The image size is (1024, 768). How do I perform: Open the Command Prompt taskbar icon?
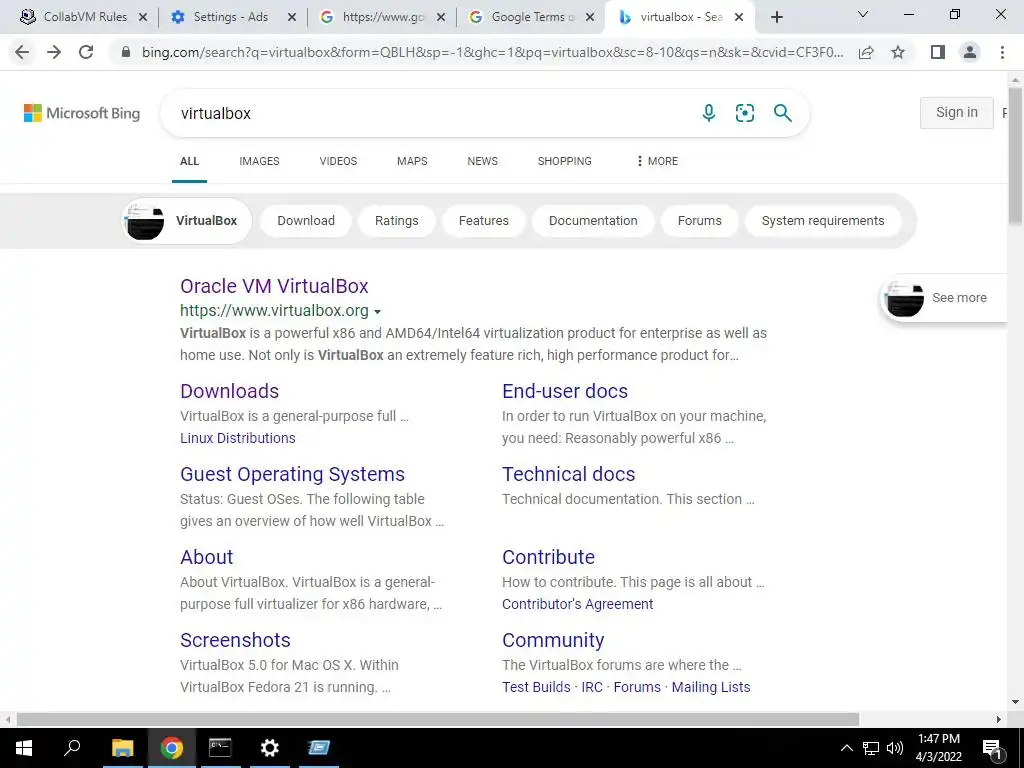tap(220, 748)
